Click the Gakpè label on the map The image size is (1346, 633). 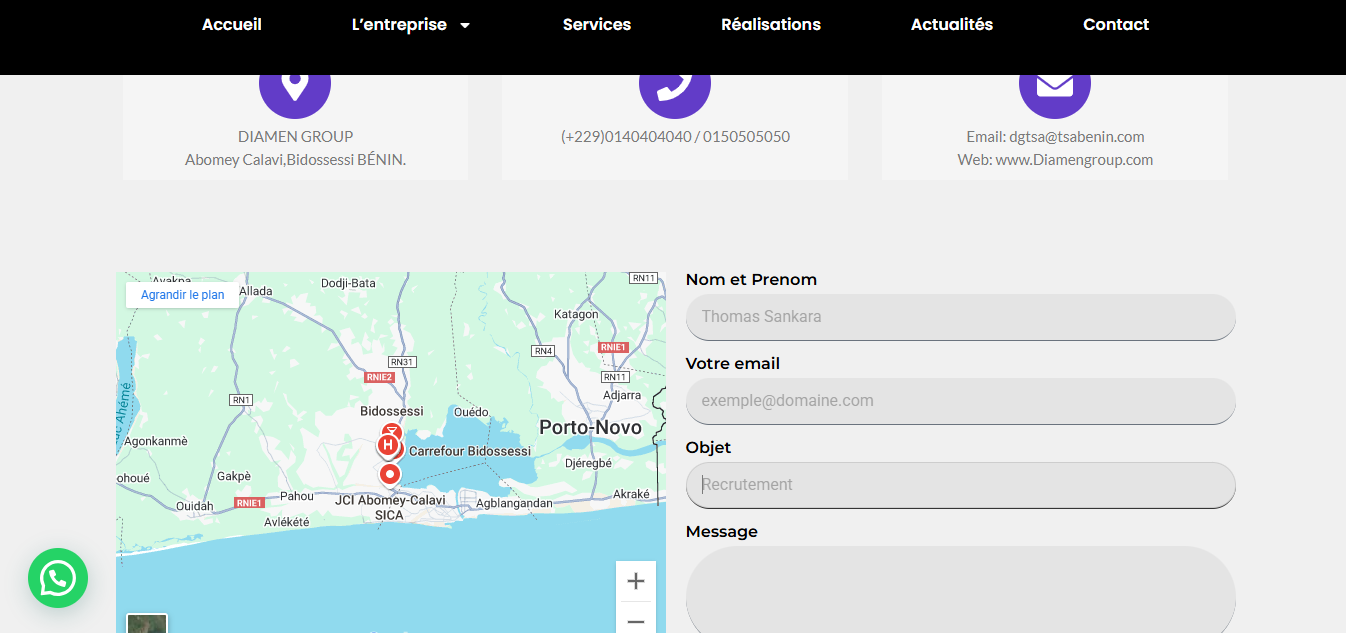(234, 476)
